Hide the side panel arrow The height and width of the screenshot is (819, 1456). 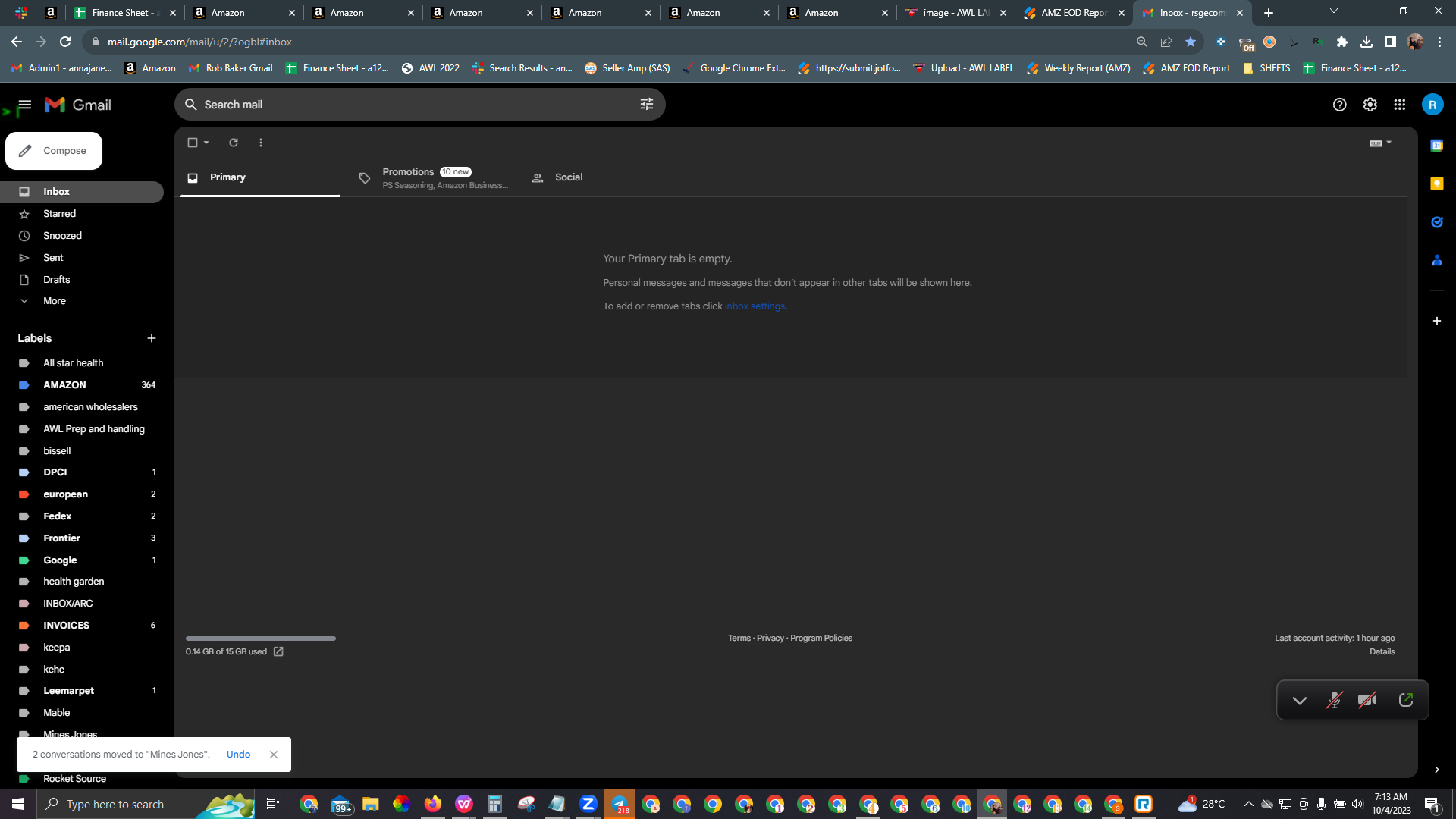(x=1436, y=770)
